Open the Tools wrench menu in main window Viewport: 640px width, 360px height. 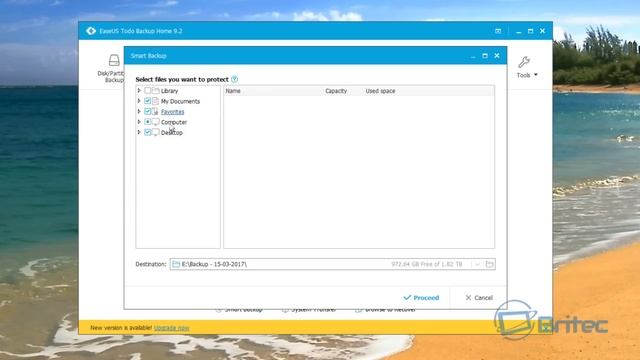(524, 62)
